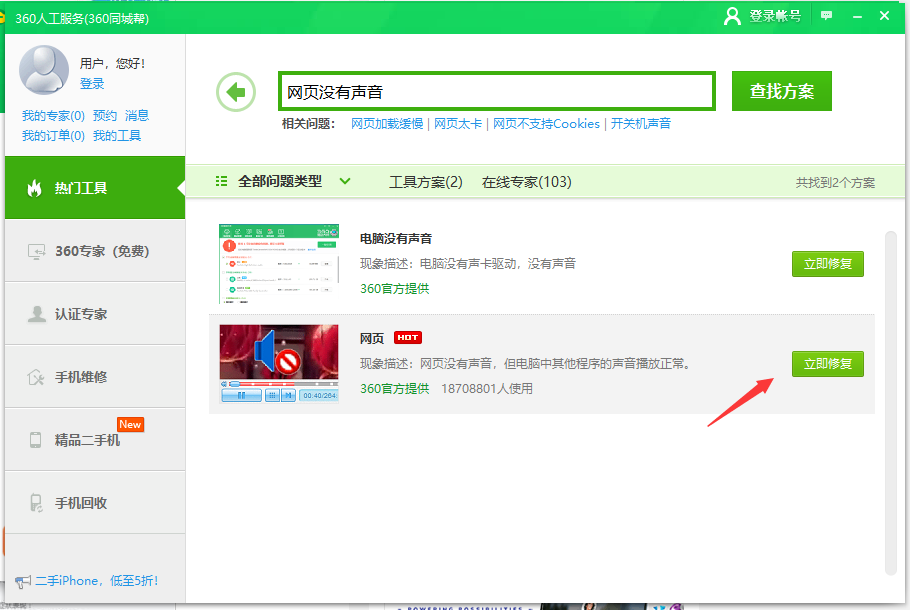Screen dimensions: 910x610
Task: Click the 网页 solution title
Action: click(x=372, y=338)
